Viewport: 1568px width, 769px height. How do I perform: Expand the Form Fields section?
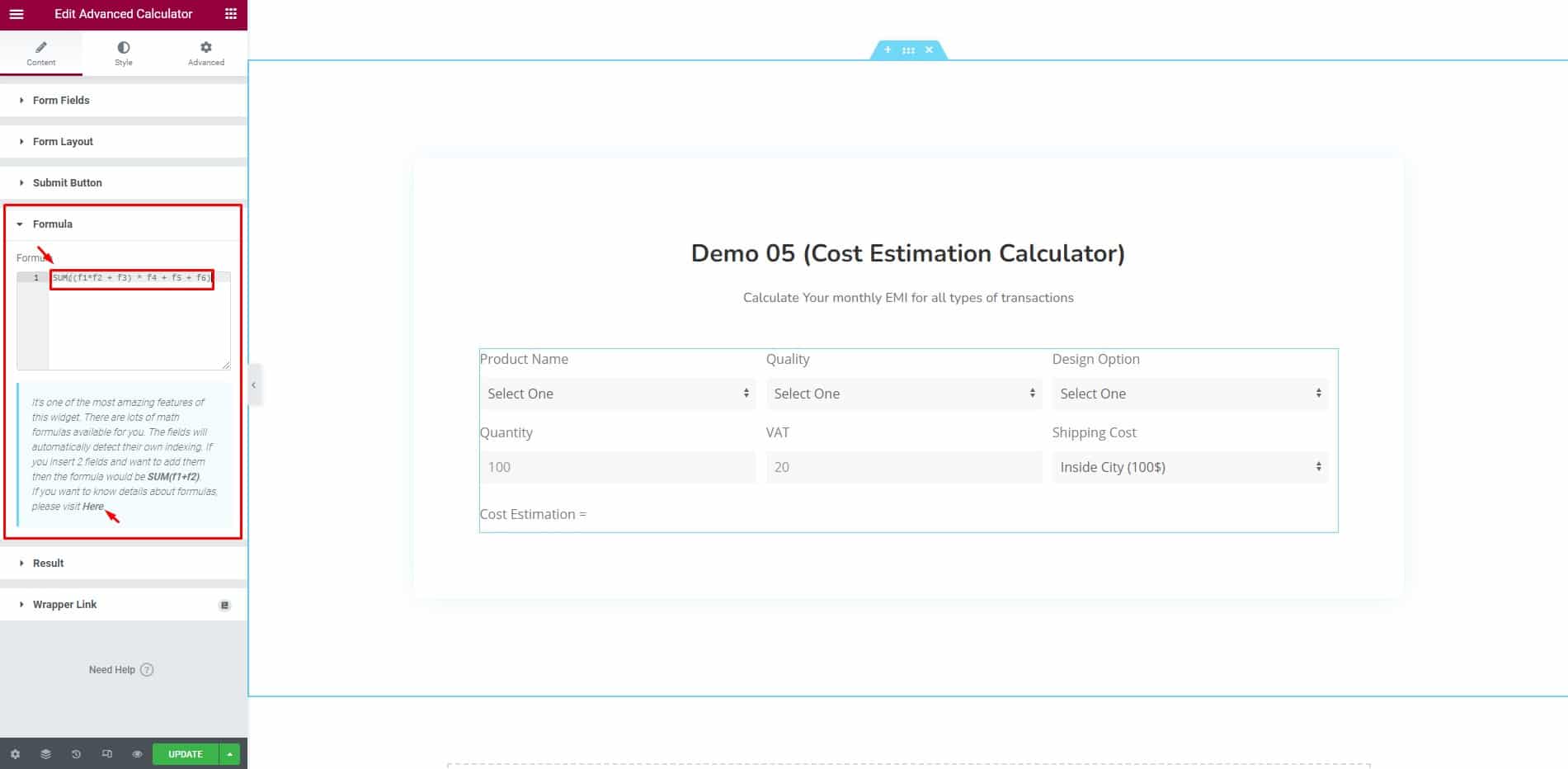61,101
